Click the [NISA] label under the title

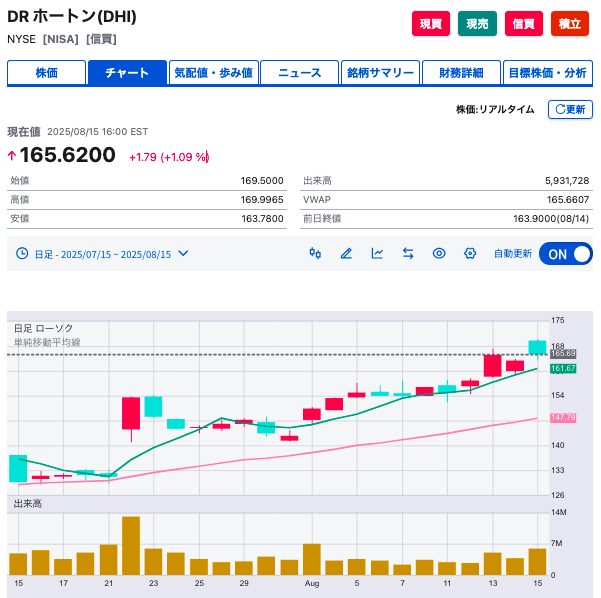coord(61,39)
